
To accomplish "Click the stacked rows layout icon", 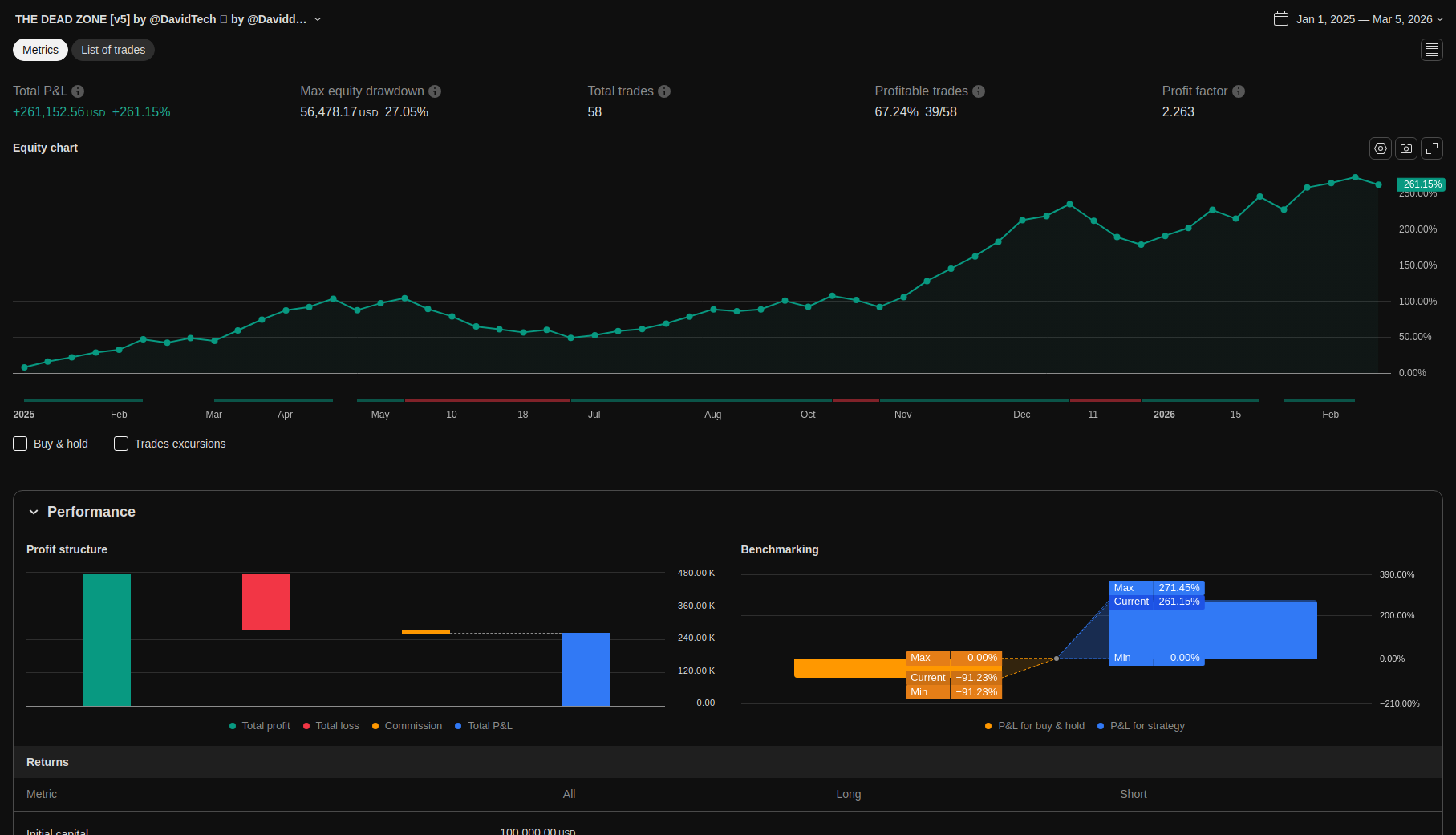I will pos(1431,51).
